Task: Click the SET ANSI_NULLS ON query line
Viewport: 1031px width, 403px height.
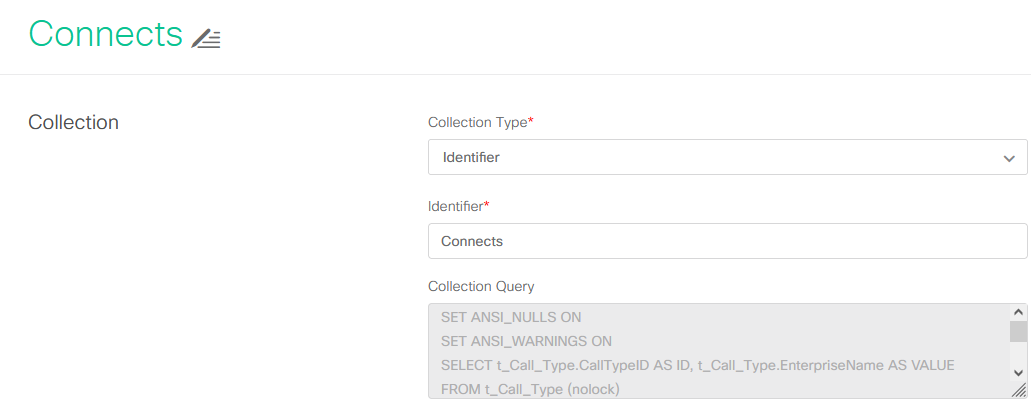Action: (511, 317)
